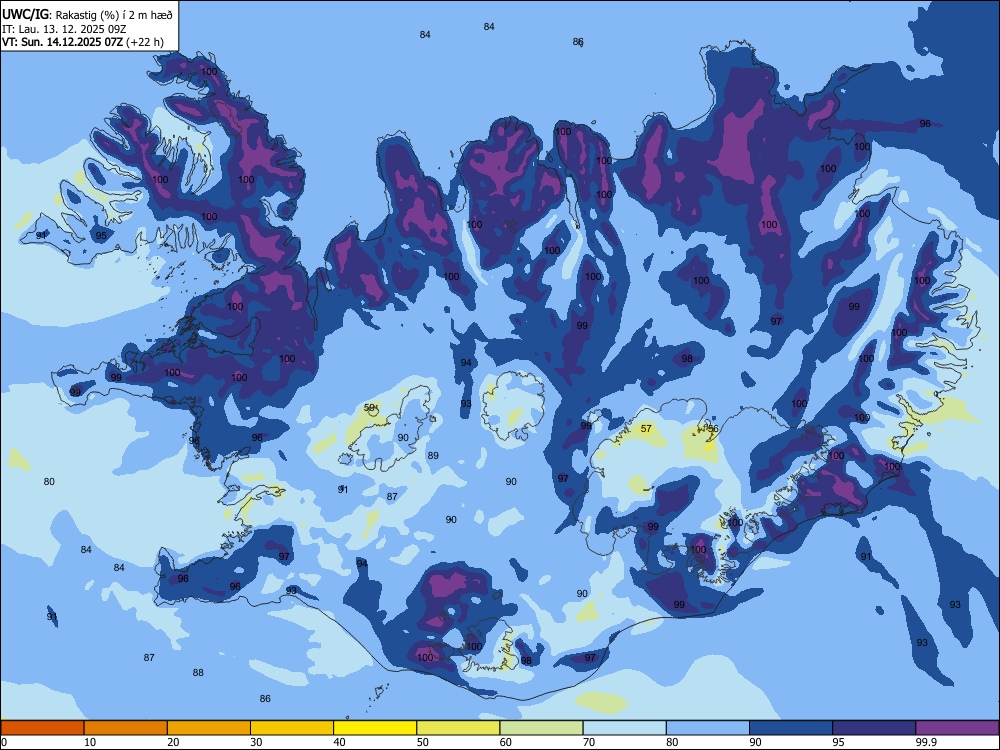
Task: Select the 30–40 golden legend swatch
Action: click(x=292, y=728)
